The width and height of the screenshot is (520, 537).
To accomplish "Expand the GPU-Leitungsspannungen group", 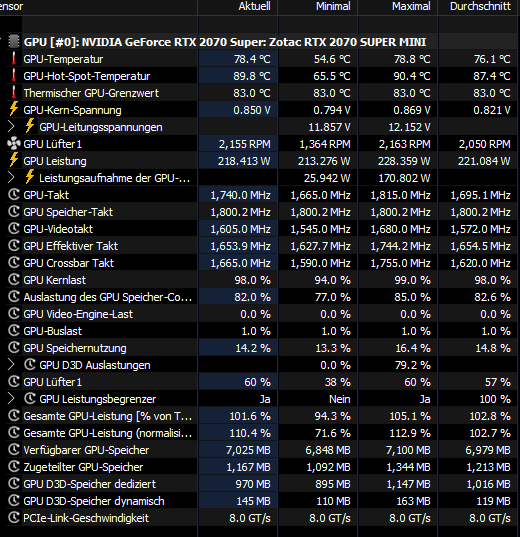I will tap(11, 127).
